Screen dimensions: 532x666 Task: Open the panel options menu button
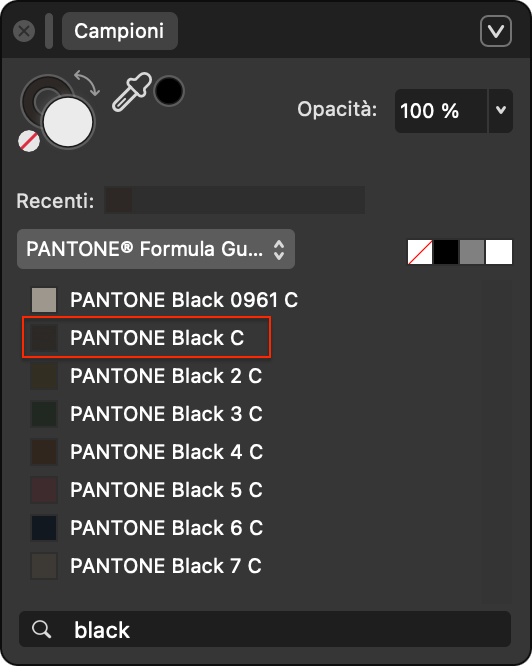pos(495,31)
